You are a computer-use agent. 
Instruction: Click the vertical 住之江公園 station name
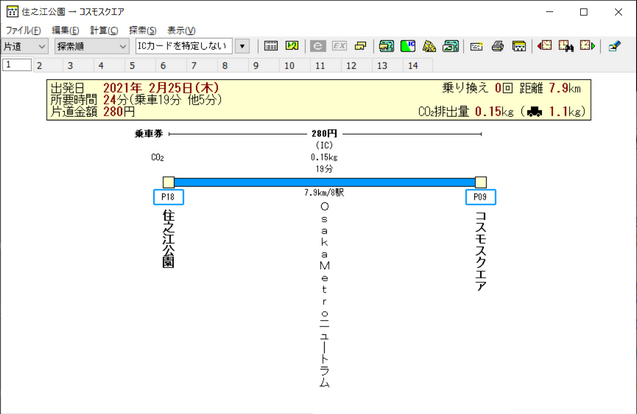click(x=169, y=238)
